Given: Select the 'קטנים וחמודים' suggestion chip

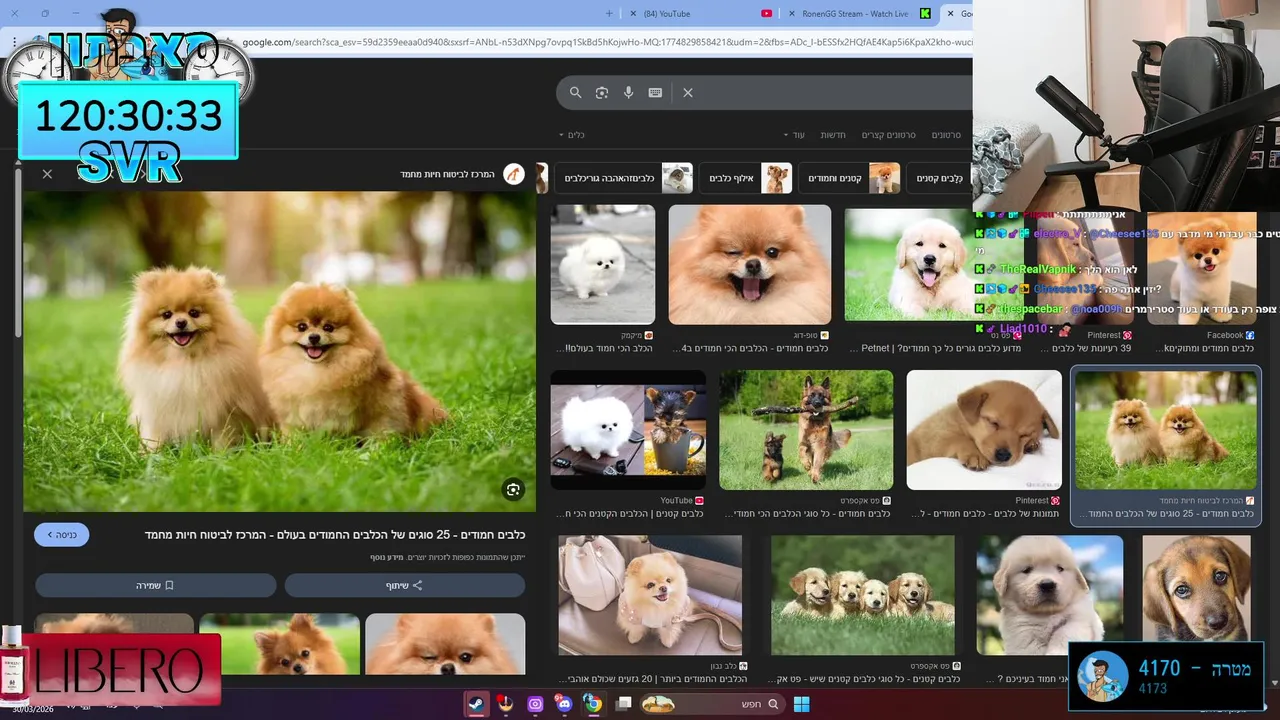Looking at the screenshot, I should tap(849, 178).
